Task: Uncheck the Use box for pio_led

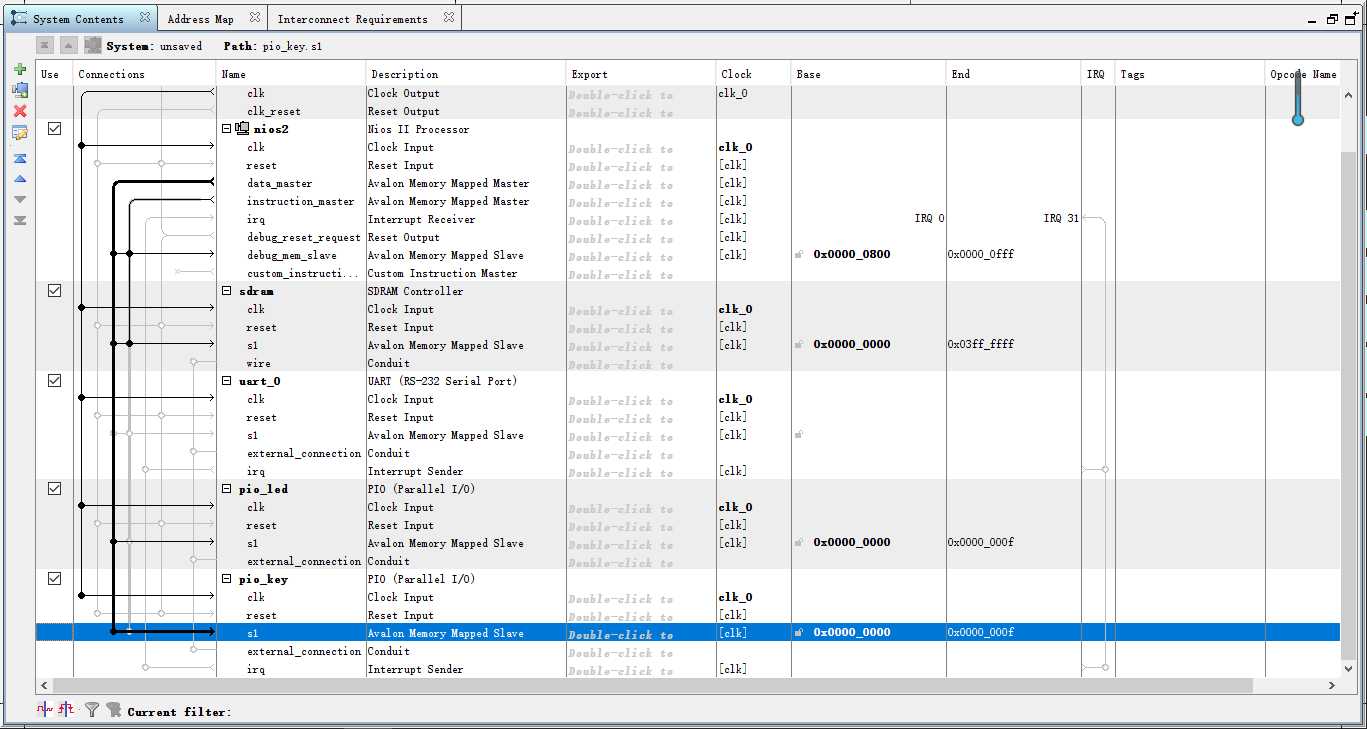Action: pyautogui.click(x=54, y=489)
